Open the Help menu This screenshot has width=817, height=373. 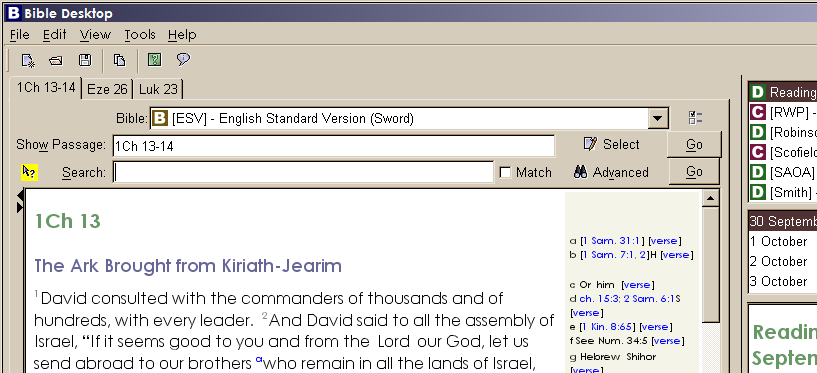pos(182,35)
